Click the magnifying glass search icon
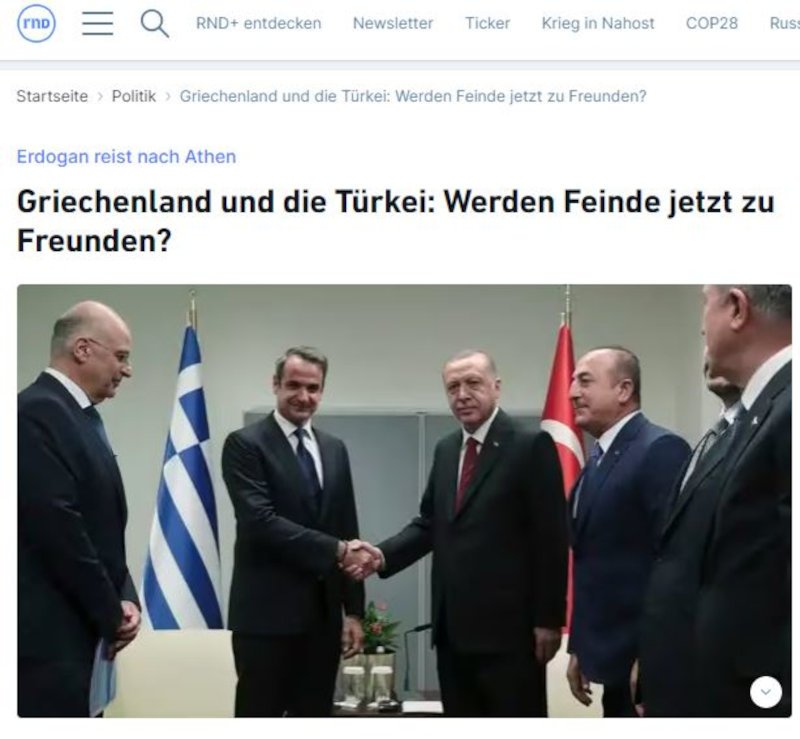Image resolution: width=800 pixels, height=739 pixels. coord(155,23)
